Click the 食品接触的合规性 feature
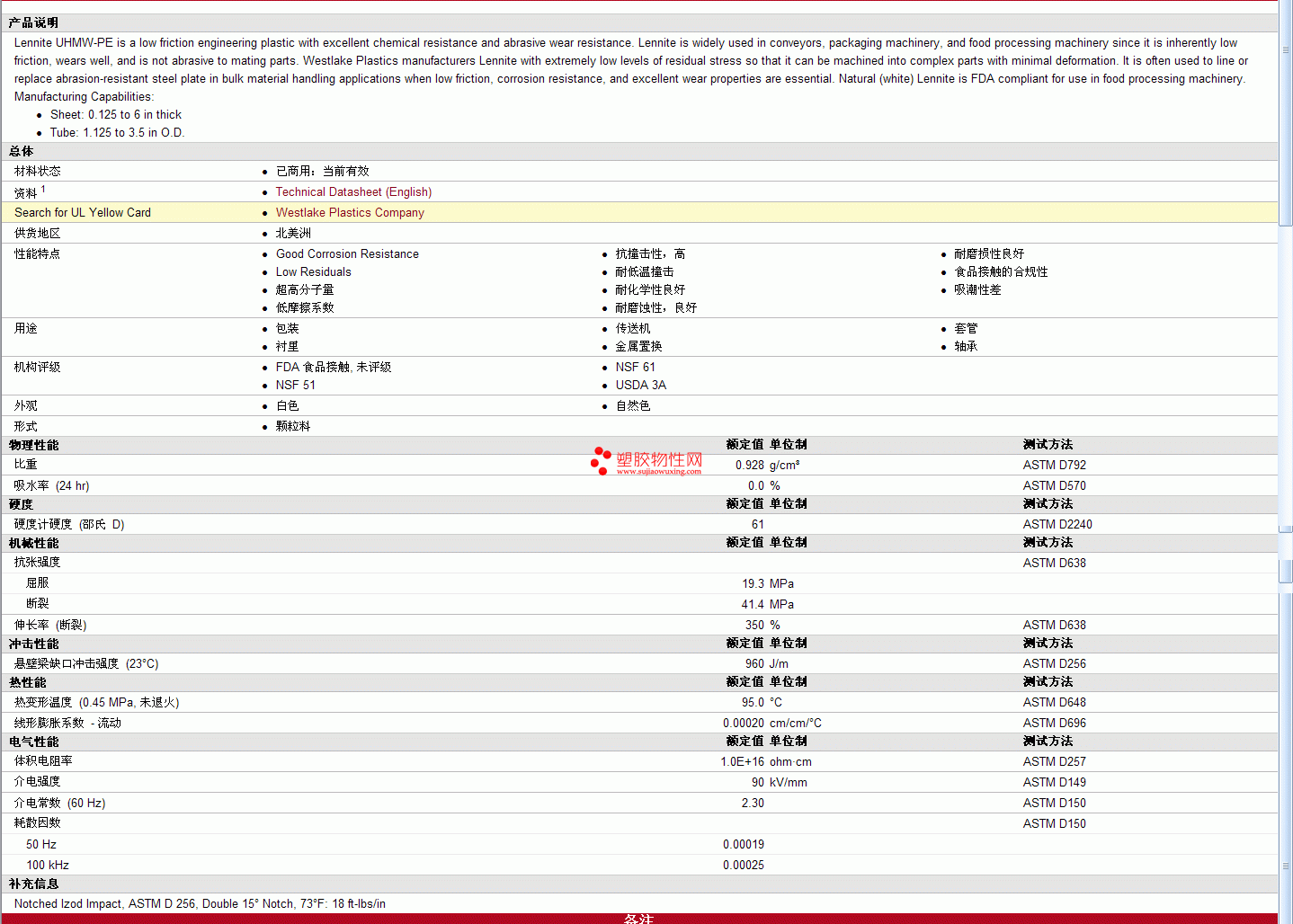 [x=1001, y=271]
